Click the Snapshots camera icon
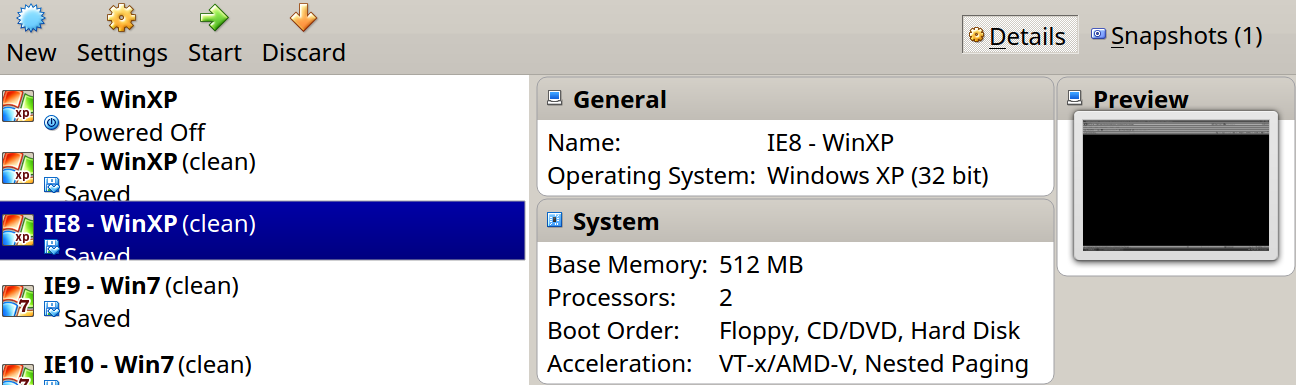 click(x=1099, y=34)
